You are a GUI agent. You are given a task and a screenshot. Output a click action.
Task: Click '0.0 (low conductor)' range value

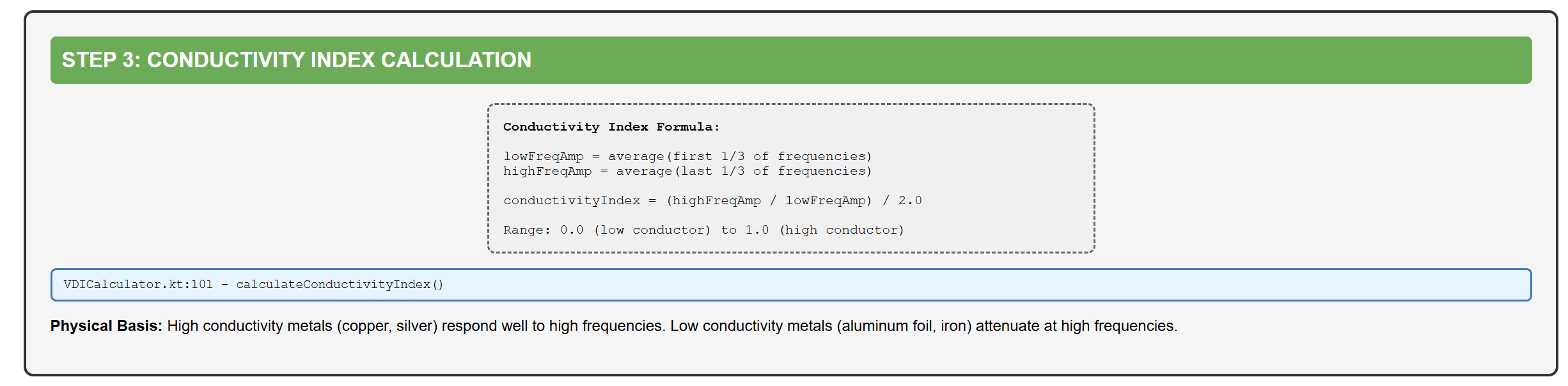(635, 230)
